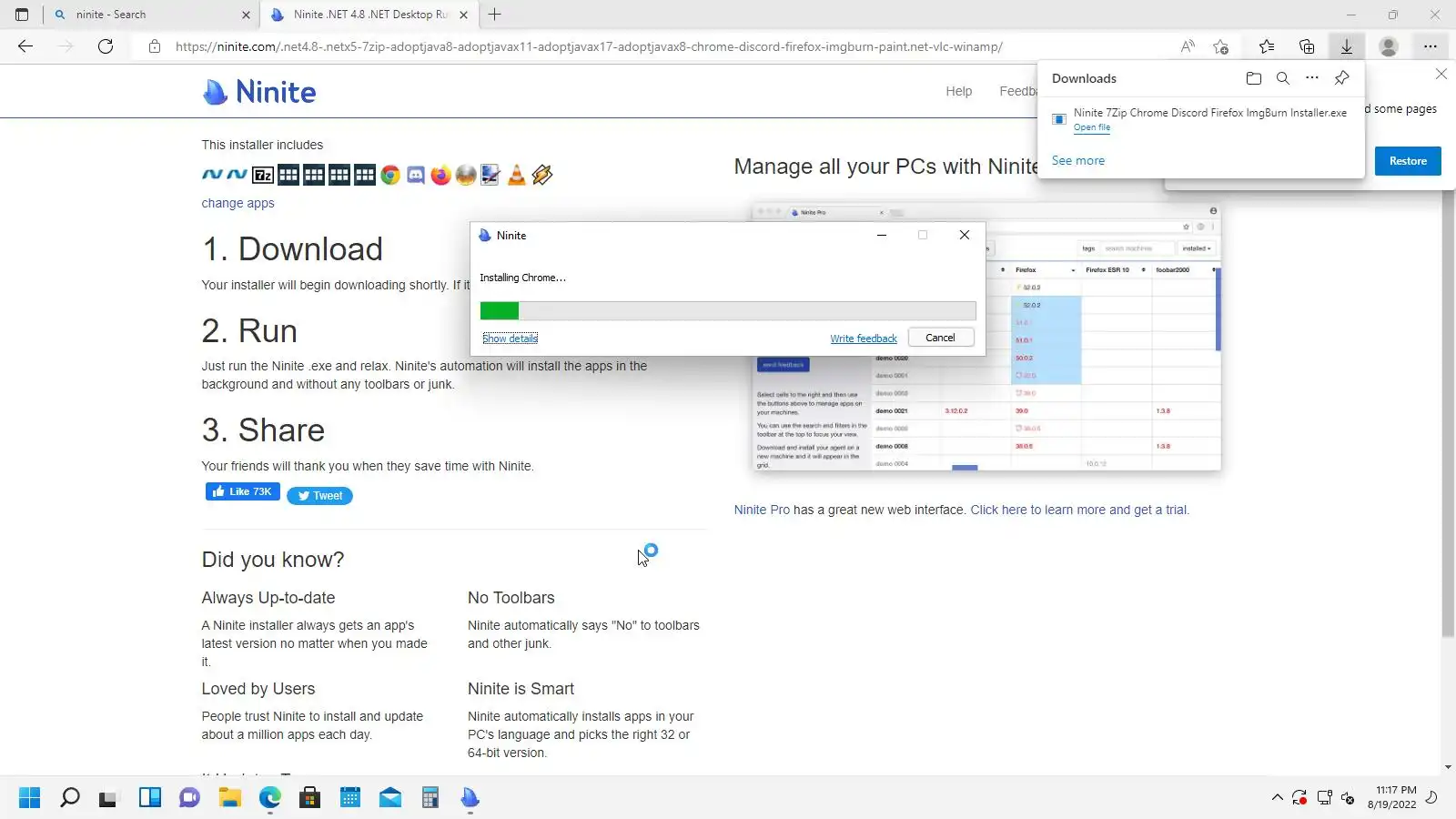This screenshot has height=819, width=1456.
Task: Click Write feedback in Ninite dialog
Action: pyautogui.click(x=864, y=339)
